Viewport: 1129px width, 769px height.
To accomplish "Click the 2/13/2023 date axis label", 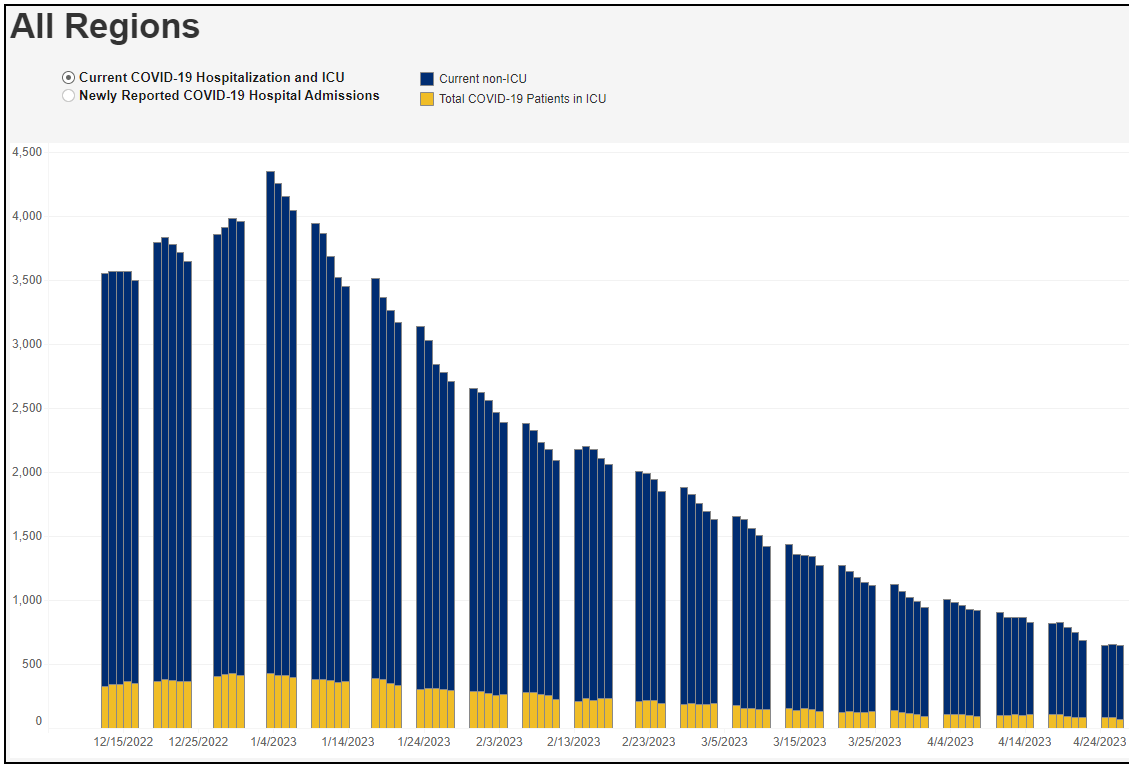I will [x=574, y=742].
